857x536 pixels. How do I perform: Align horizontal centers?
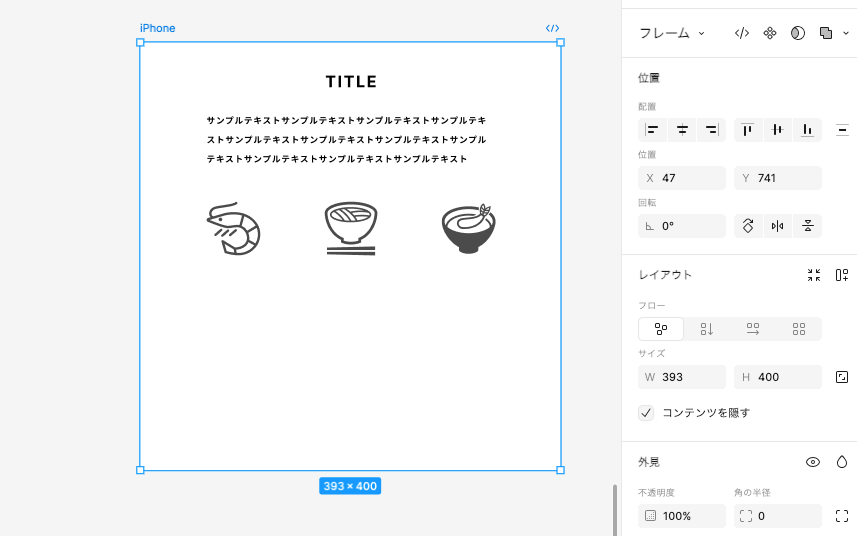tap(682, 130)
